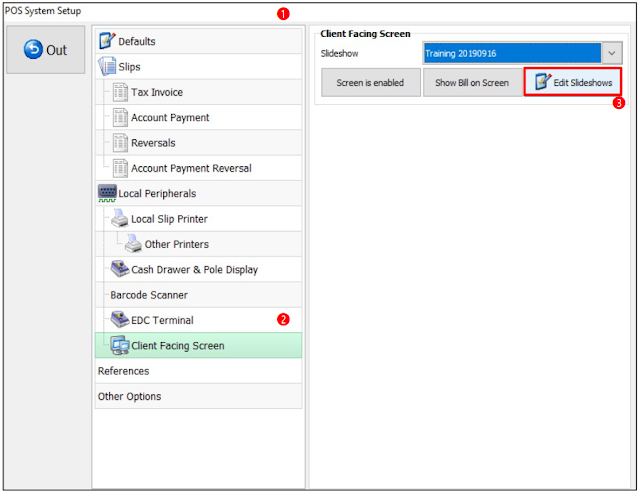Click the Local Peripherals port icon
This screenshot has height=493, width=640.
coord(107,193)
